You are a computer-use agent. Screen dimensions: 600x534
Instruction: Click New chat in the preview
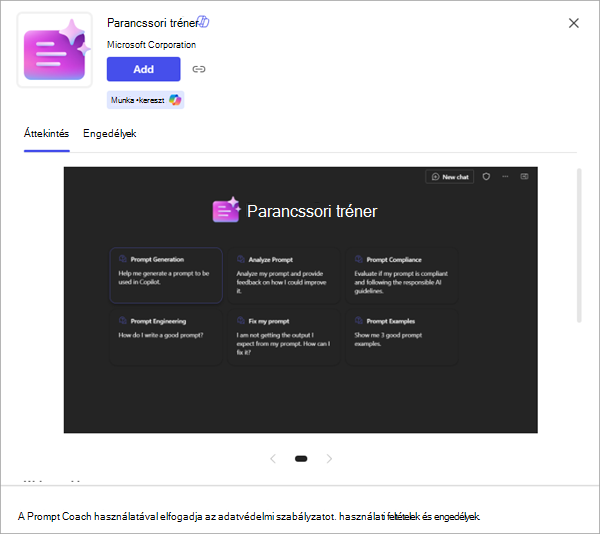pos(450,177)
